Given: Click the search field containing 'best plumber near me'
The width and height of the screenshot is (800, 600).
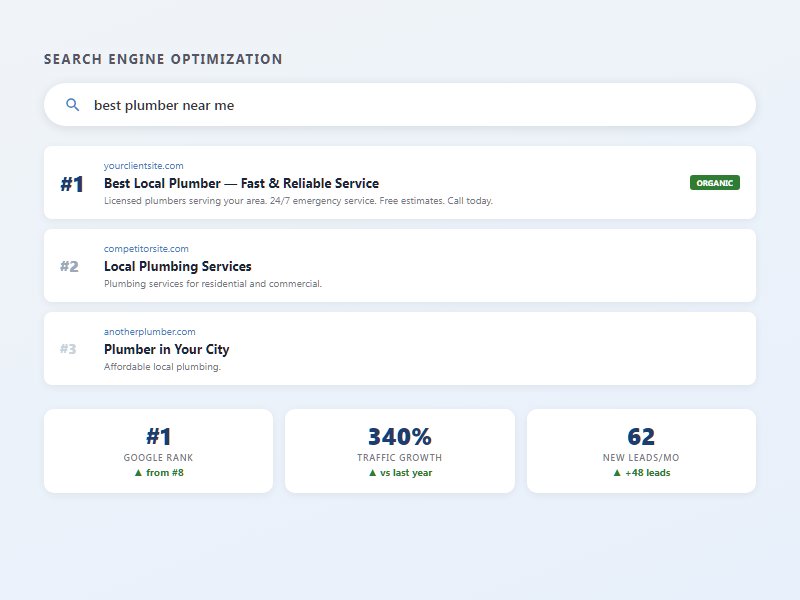Looking at the screenshot, I should tap(400, 105).
